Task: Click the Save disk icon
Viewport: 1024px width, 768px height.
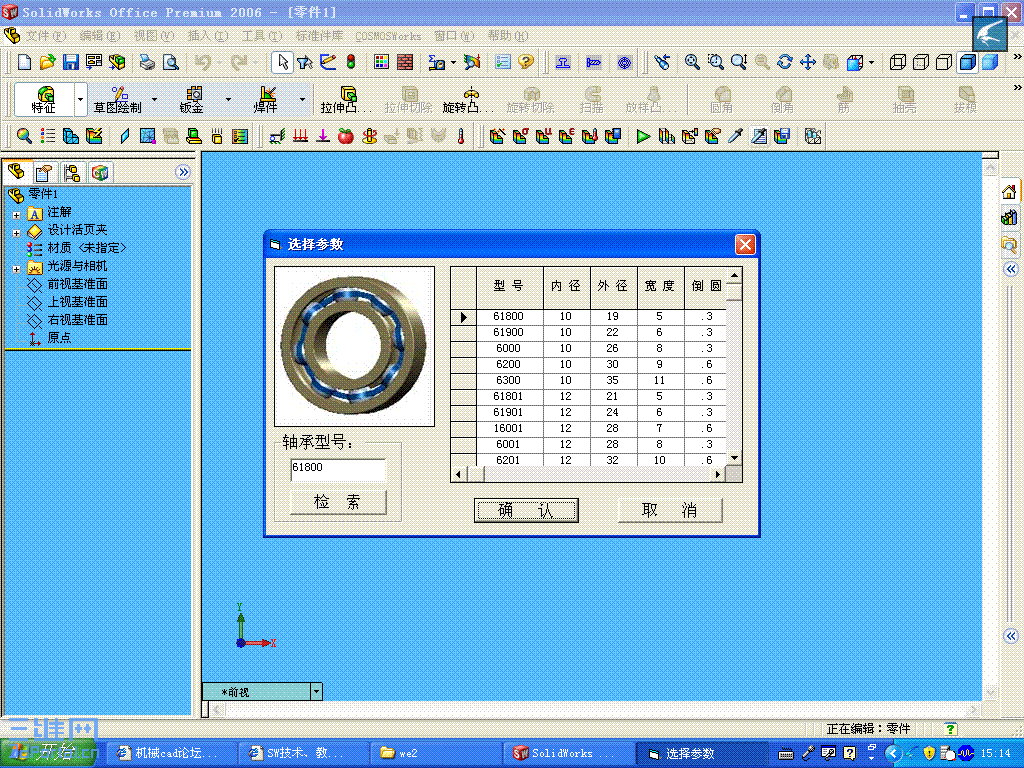Action: click(x=71, y=62)
